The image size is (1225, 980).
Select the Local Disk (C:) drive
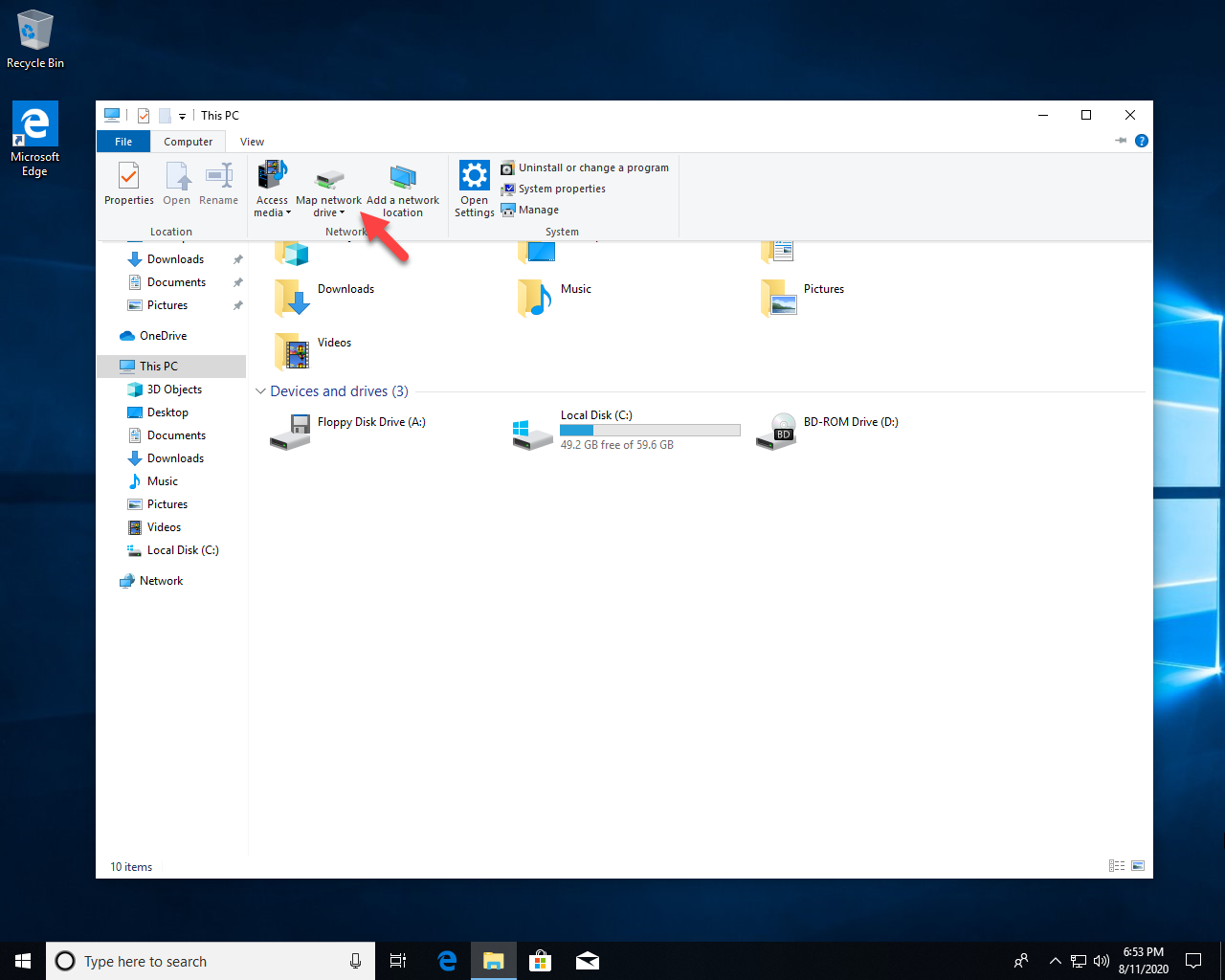pyautogui.click(x=596, y=415)
